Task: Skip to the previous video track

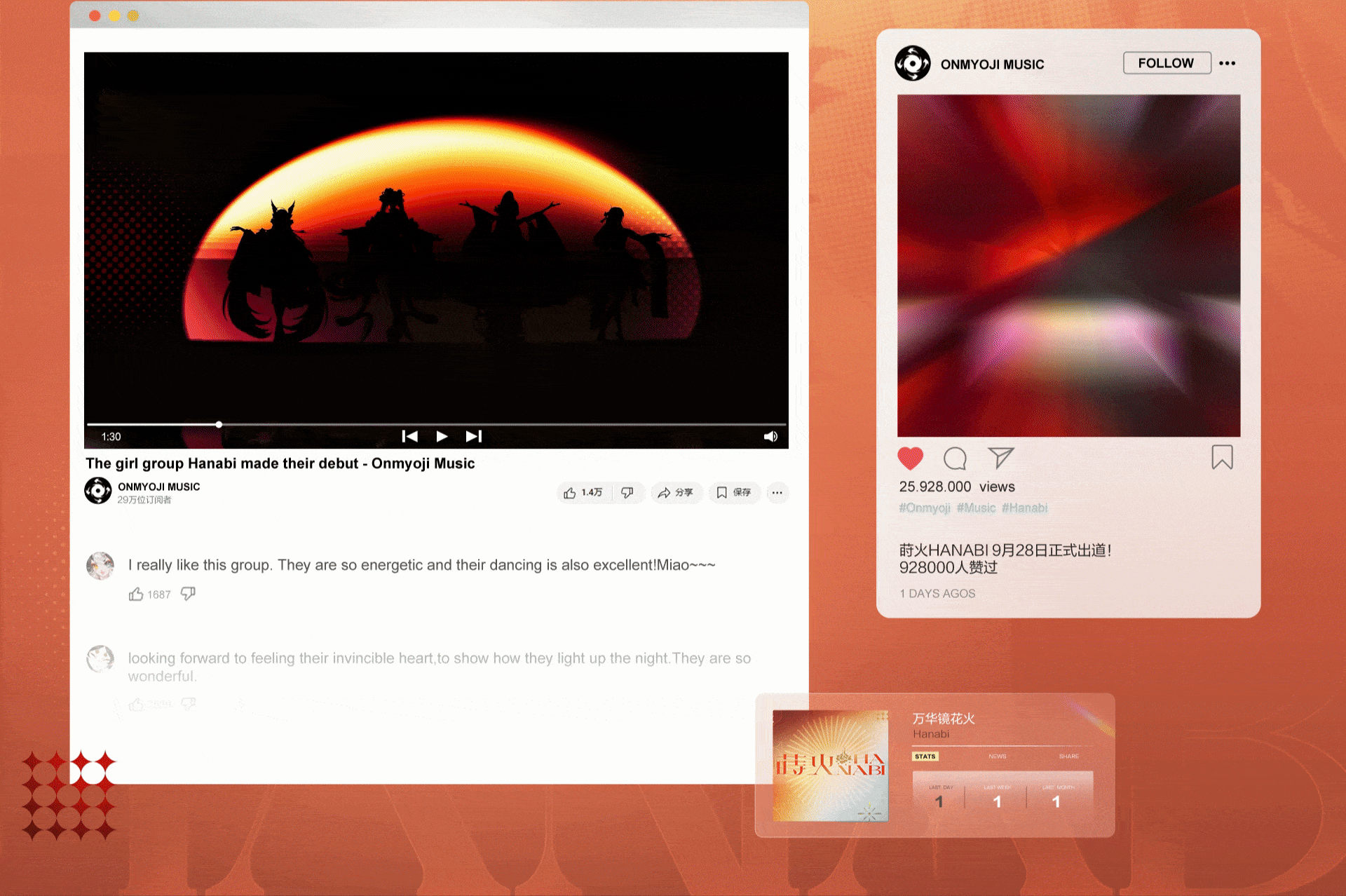Action: 409,436
